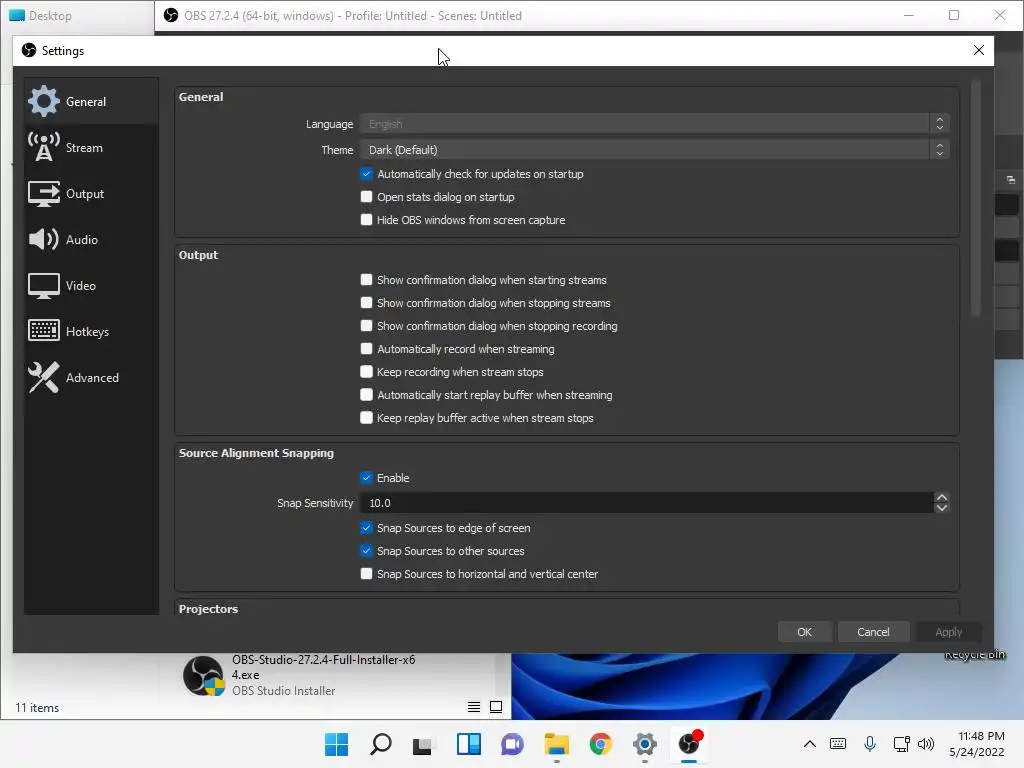The height and width of the screenshot is (768, 1024).
Task: Enable Hide OBS windows from screen capture
Action: [366, 220]
